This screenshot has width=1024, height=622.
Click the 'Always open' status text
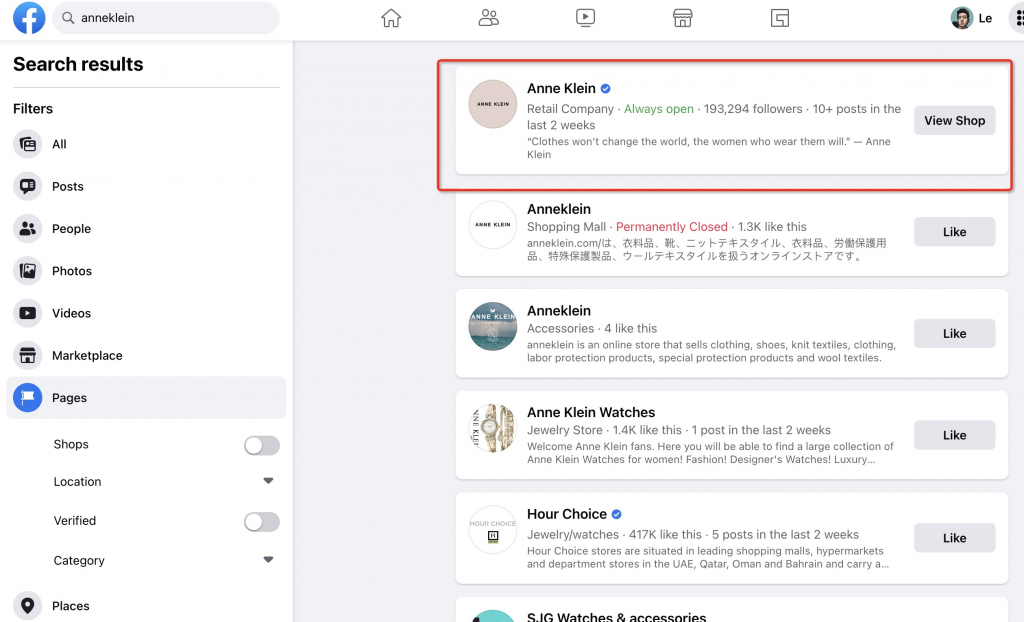tap(658, 108)
